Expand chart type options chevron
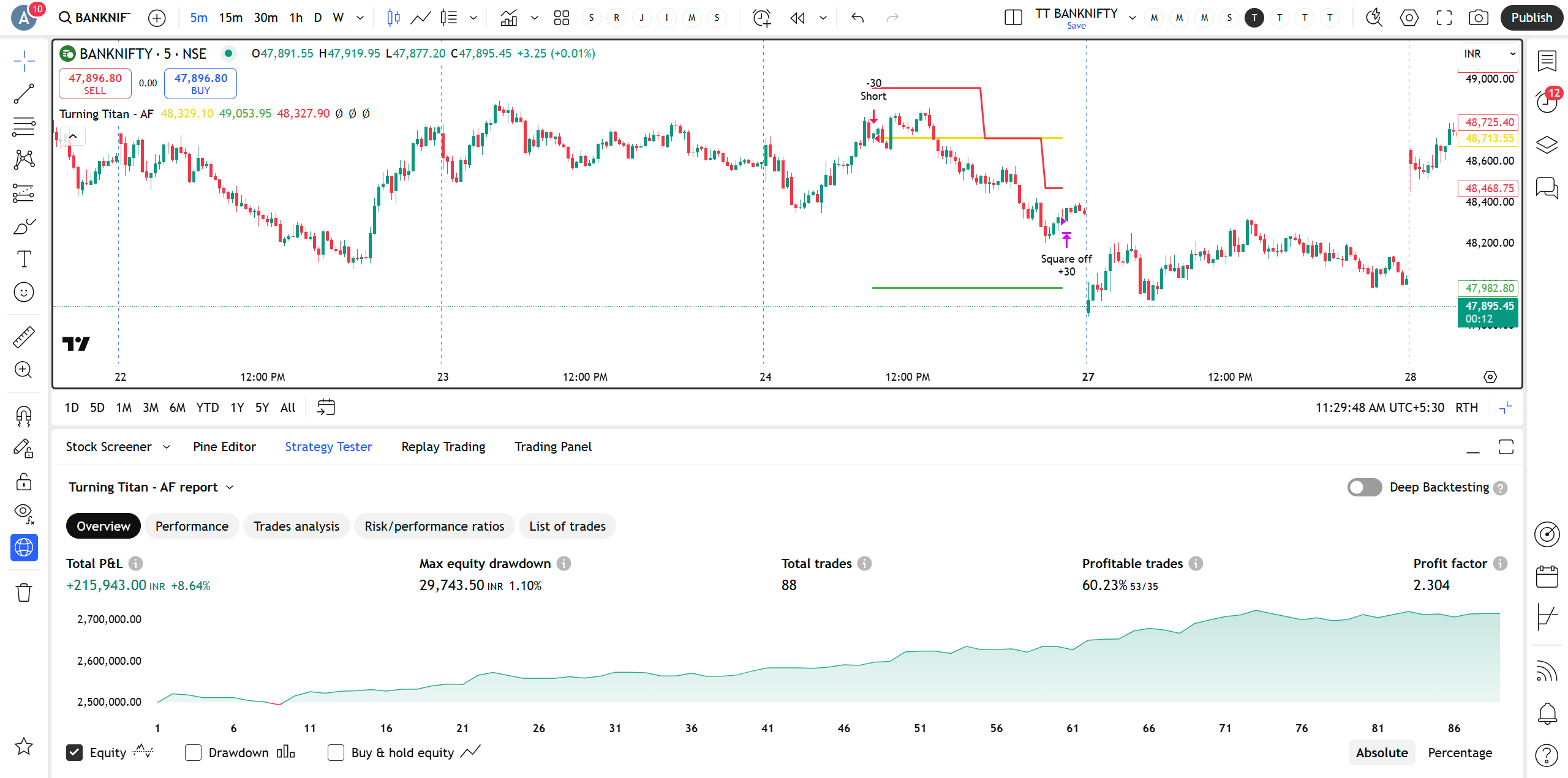The image size is (1568, 778). [473, 18]
